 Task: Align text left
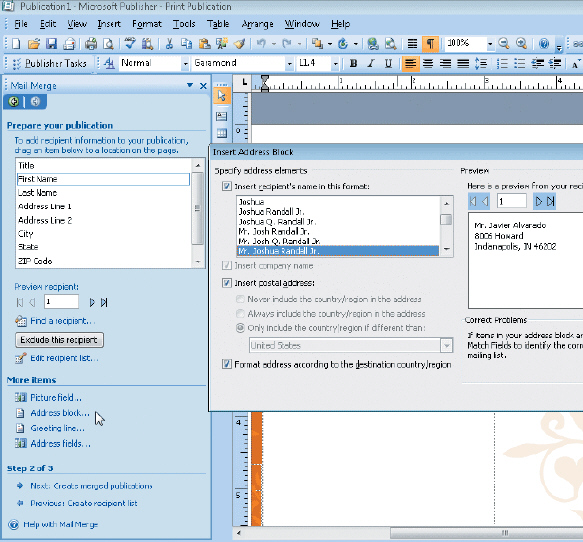410,64
